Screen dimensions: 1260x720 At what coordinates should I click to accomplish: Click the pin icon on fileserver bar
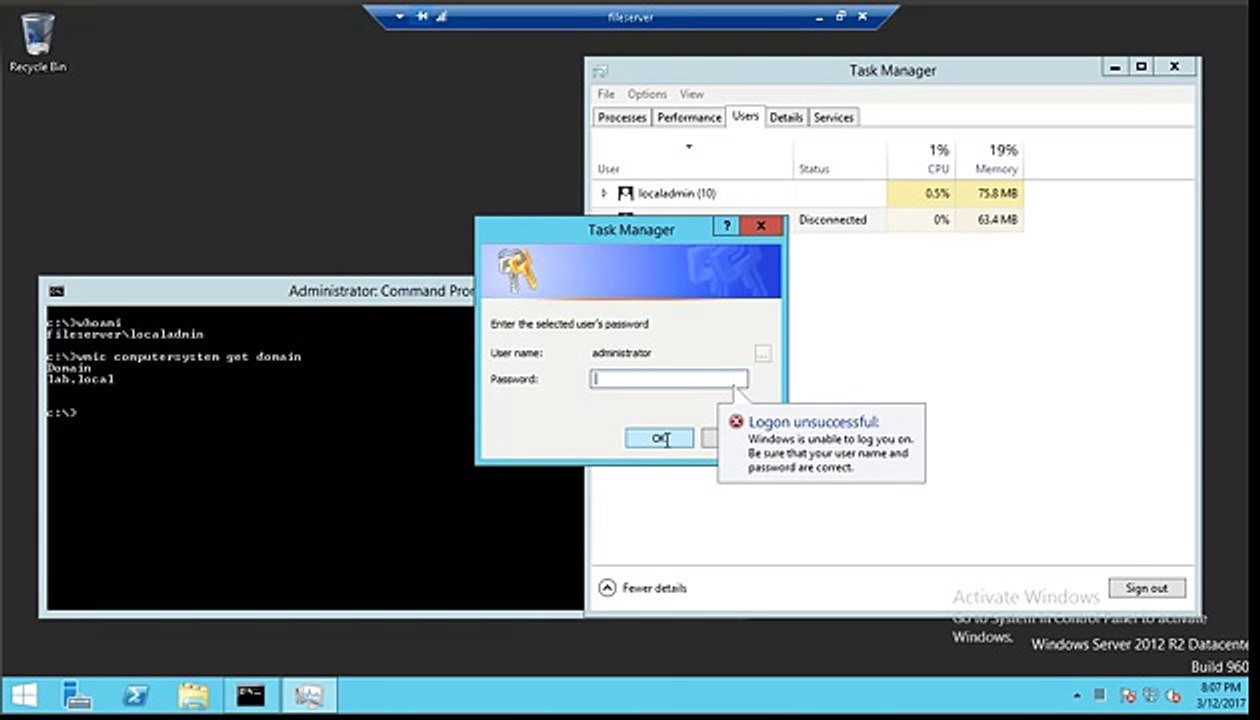point(422,16)
